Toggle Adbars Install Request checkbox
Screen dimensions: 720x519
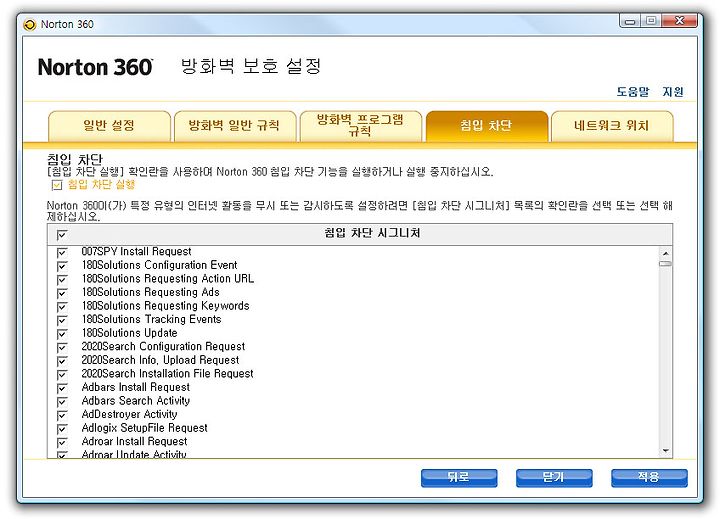[62, 388]
